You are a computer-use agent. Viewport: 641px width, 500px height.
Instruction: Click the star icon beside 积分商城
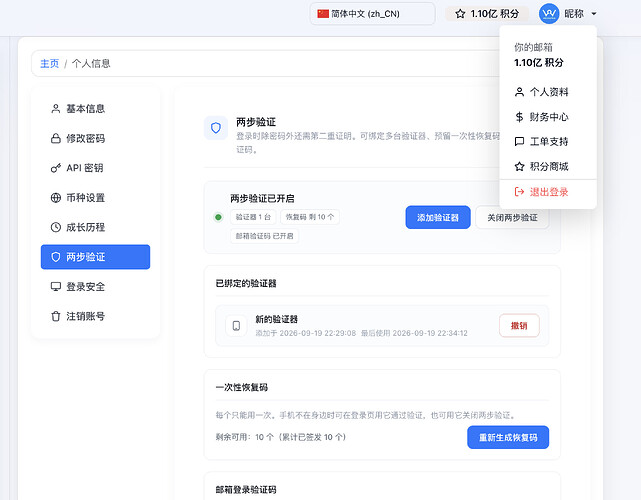coord(519,166)
